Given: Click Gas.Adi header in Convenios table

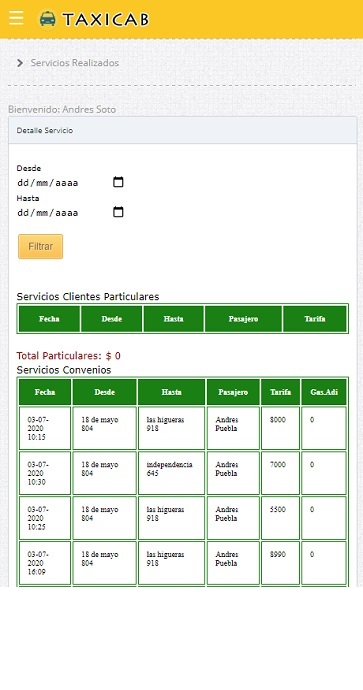Looking at the screenshot, I should pos(324,392).
